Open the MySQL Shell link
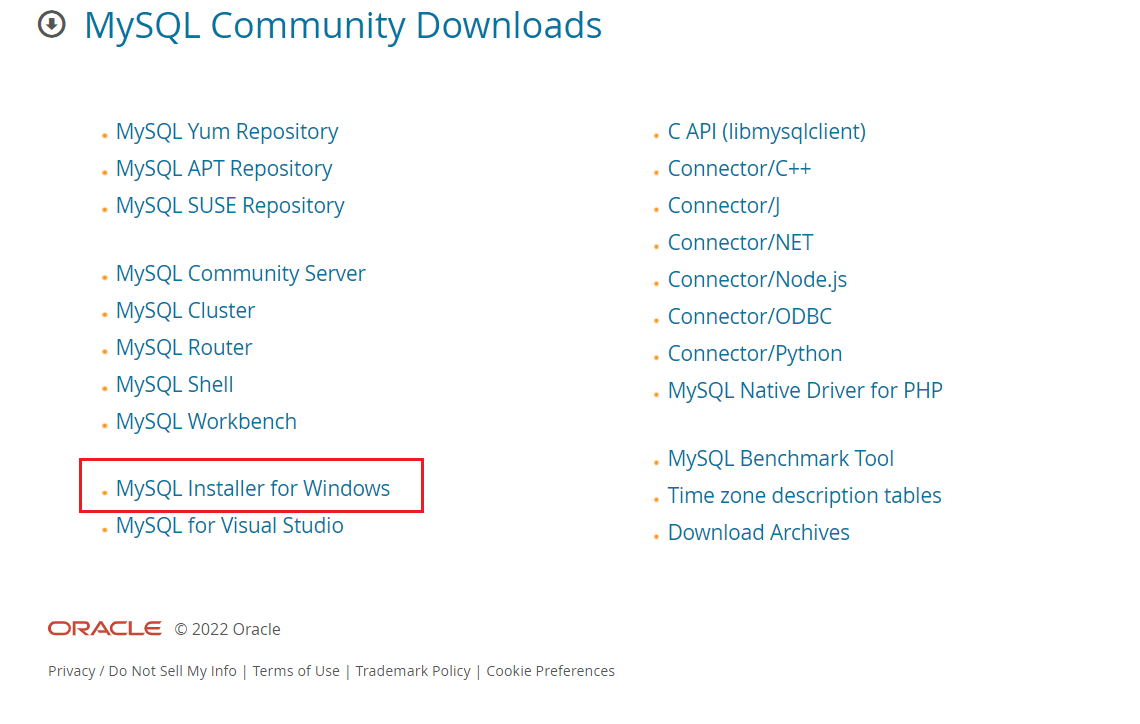The image size is (1140, 724). click(174, 385)
